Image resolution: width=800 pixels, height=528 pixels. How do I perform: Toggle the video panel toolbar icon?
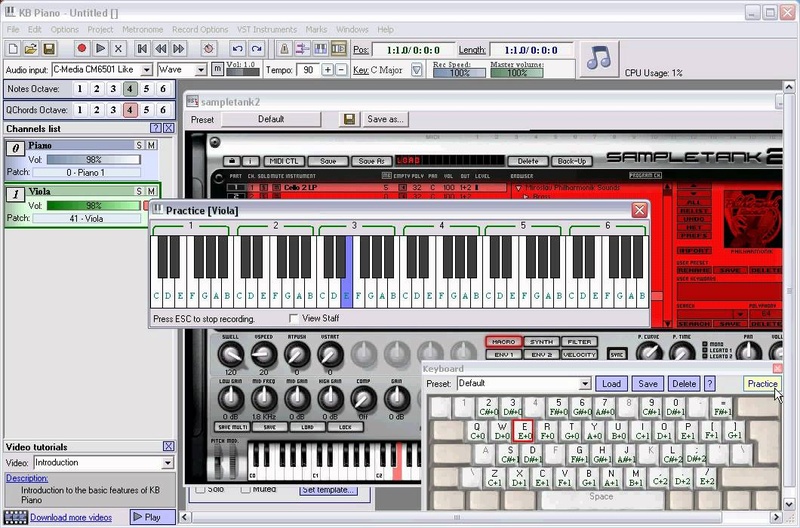(x=339, y=49)
